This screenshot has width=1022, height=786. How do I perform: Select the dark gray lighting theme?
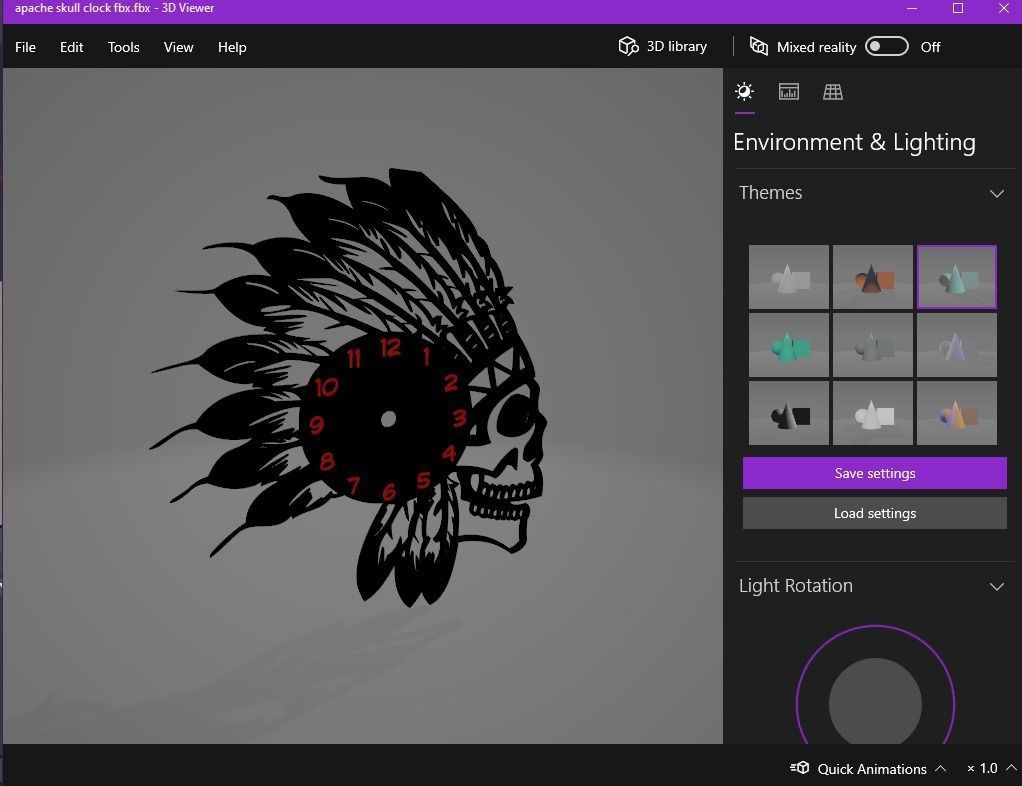[788, 412]
